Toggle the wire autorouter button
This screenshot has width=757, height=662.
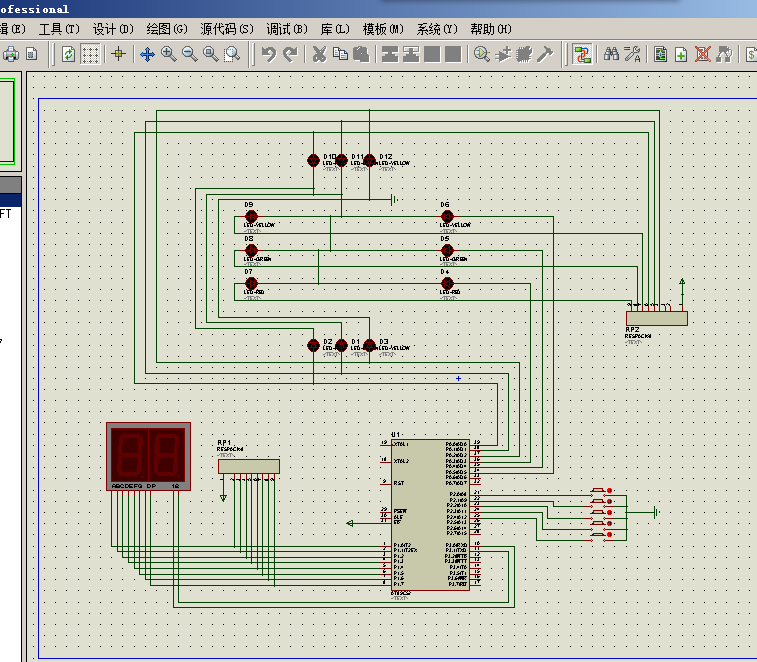pyautogui.click(x=582, y=54)
